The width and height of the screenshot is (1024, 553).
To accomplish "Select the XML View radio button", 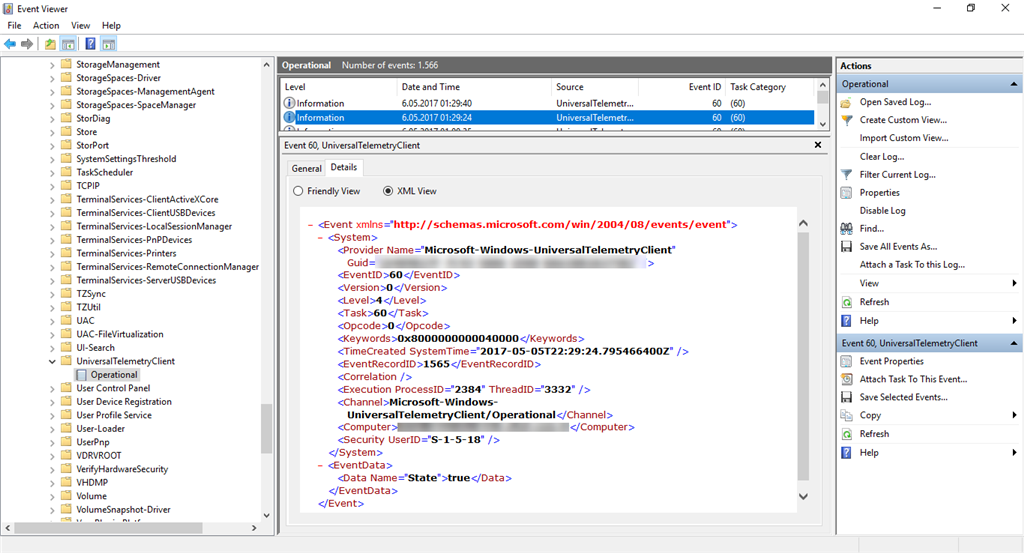I will coord(388,191).
